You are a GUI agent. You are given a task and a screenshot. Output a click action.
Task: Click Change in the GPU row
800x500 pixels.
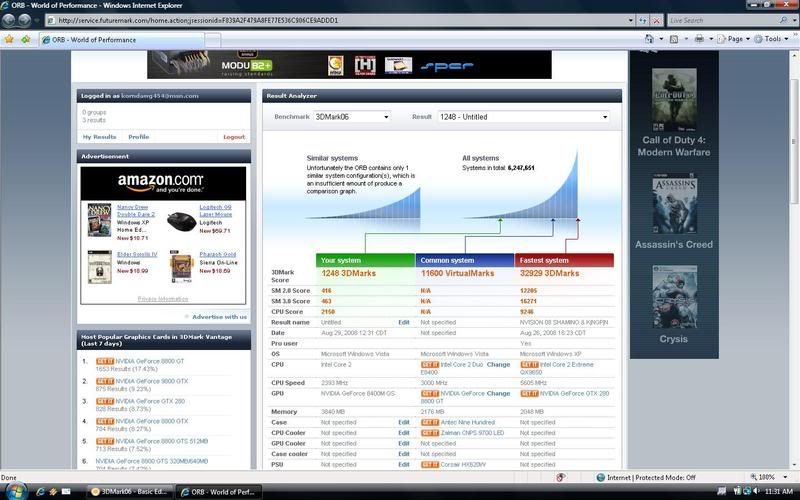(498, 394)
